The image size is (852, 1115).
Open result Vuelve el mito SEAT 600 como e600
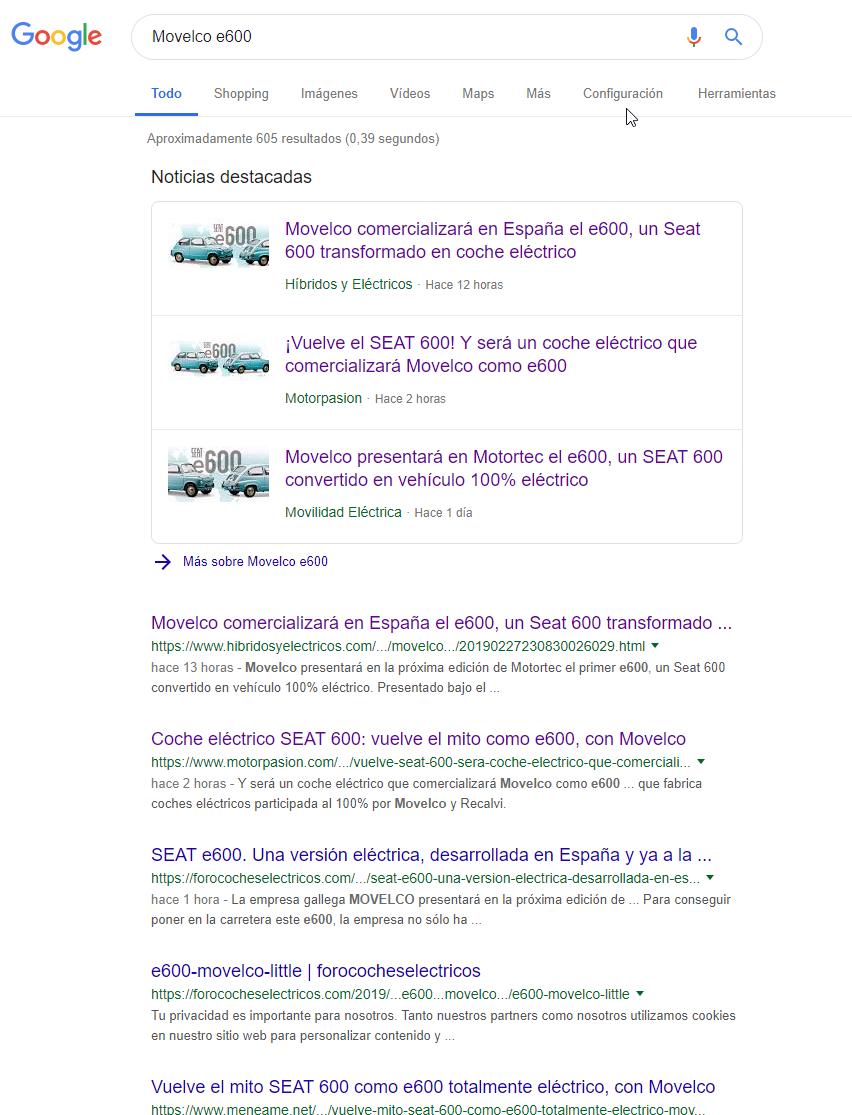[x=433, y=1087]
